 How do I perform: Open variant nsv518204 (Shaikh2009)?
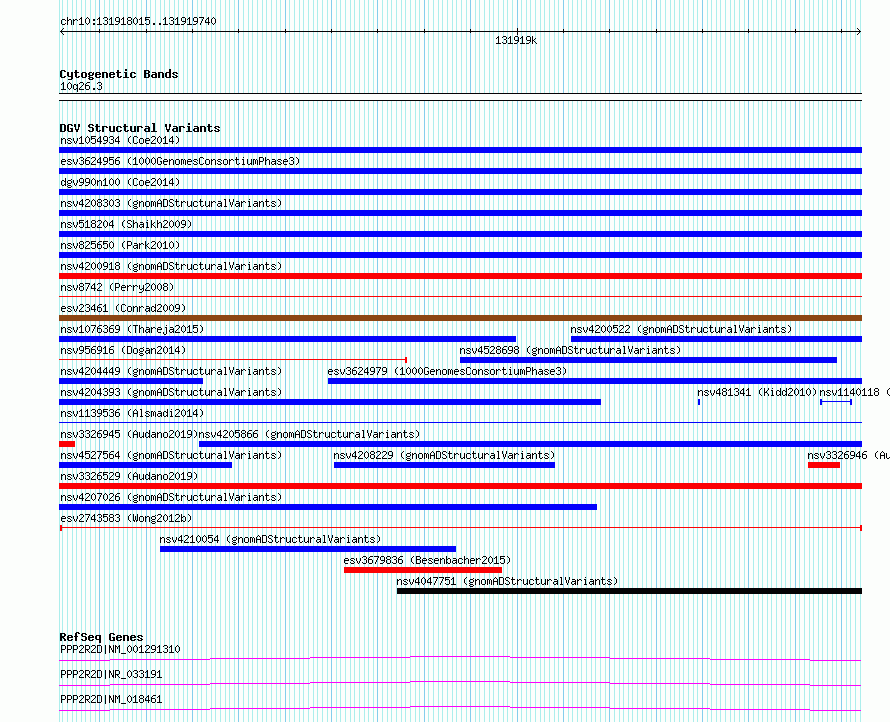pos(126,224)
